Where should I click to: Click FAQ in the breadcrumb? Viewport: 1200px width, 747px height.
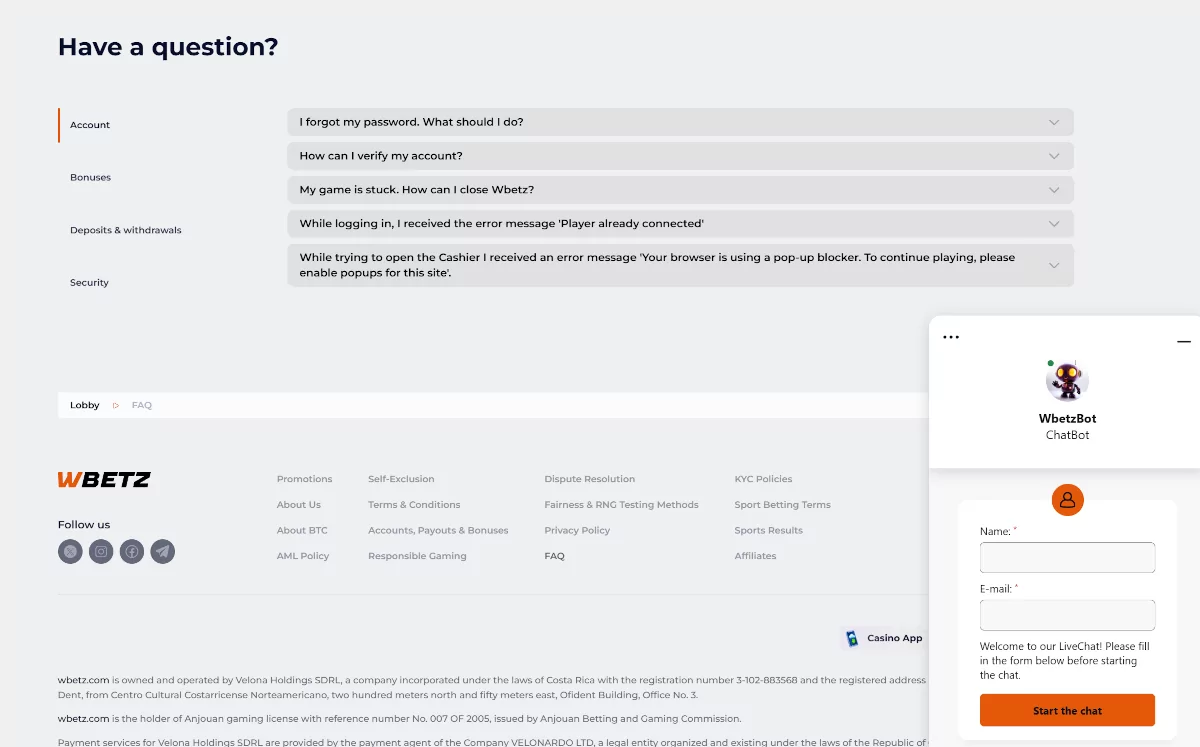pyautogui.click(x=142, y=406)
